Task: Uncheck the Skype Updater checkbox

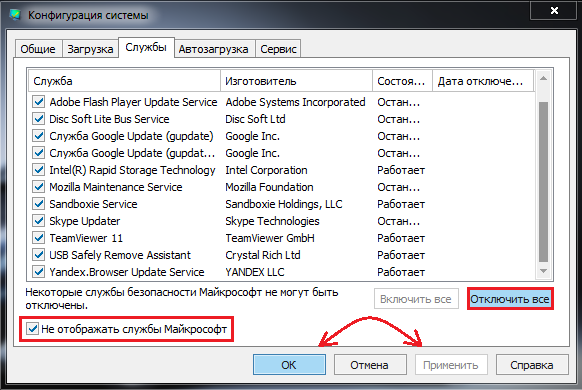Action: pyautogui.click(x=38, y=221)
